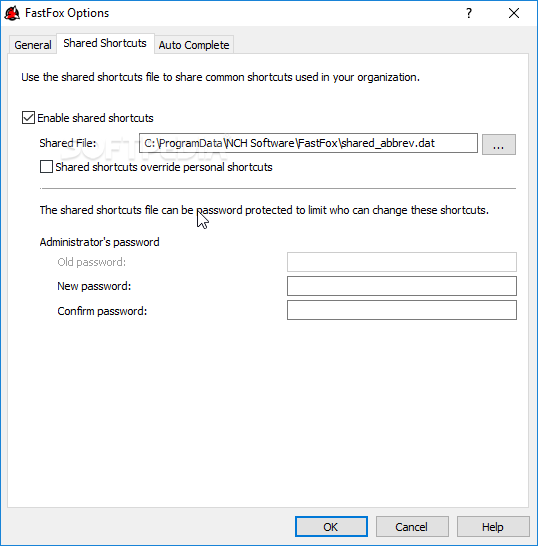This screenshot has width=538, height=546.
Task: Confirm settings with OK button
Action: click(331, 526)
